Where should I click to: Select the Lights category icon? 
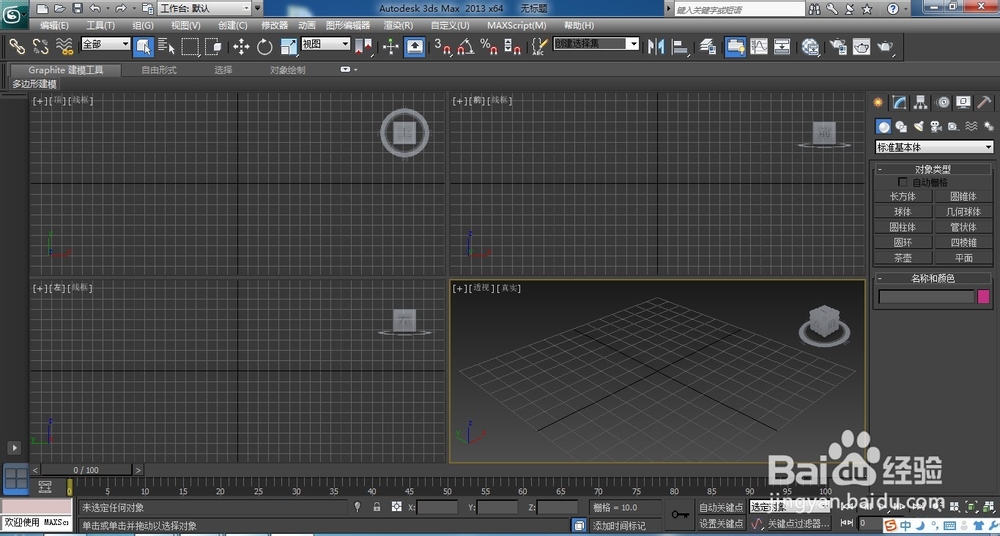tap(919, 127)
